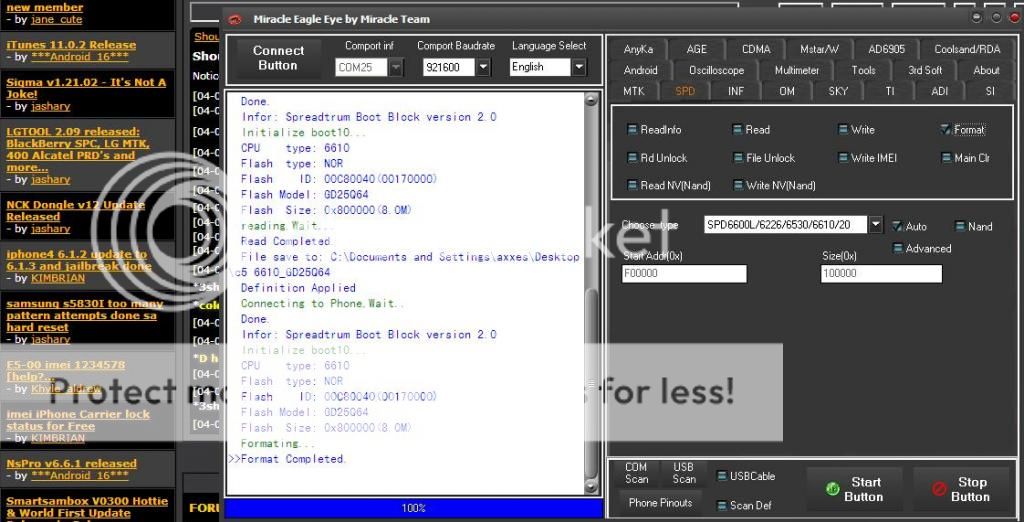
Task: Click the Connect Button
Action: tap(278, 58)
